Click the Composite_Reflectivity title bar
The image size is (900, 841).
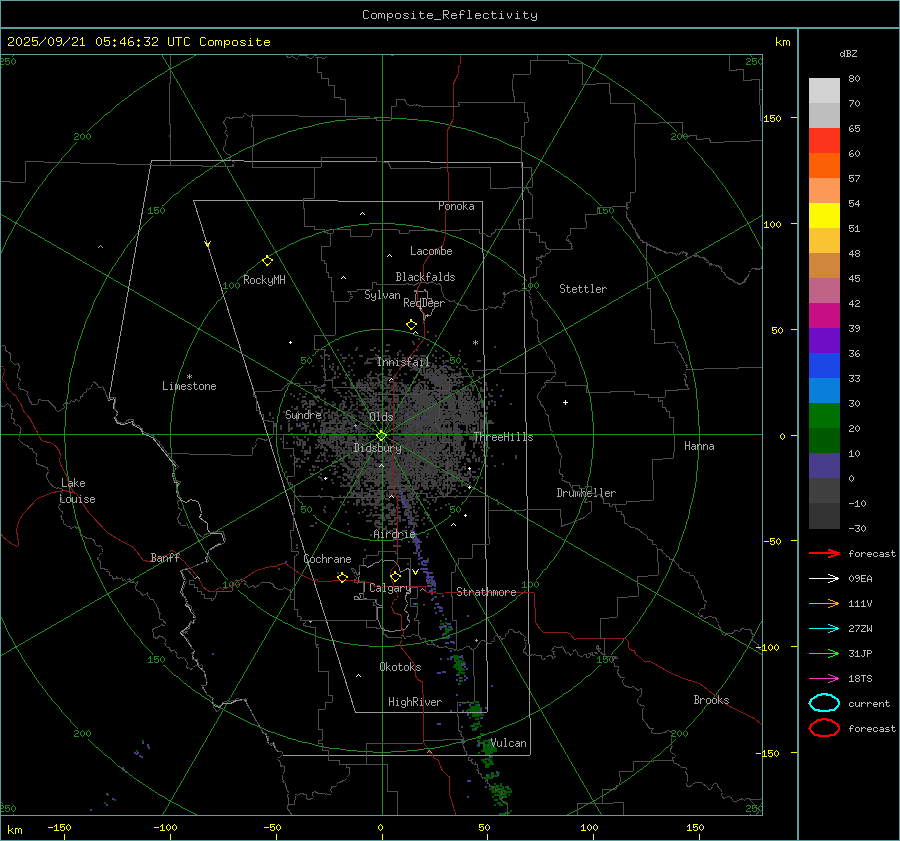tap(449, 14)
